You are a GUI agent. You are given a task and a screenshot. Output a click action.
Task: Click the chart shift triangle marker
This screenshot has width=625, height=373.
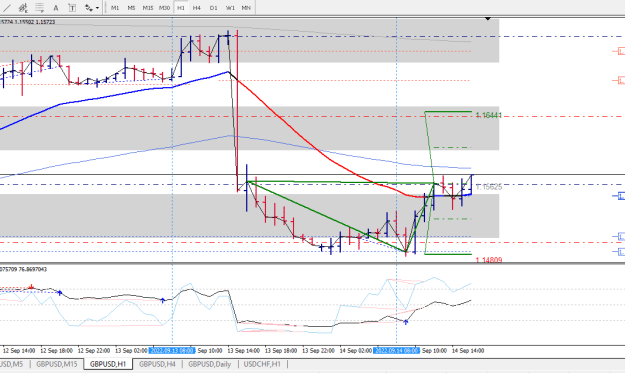tap(487, 19)
